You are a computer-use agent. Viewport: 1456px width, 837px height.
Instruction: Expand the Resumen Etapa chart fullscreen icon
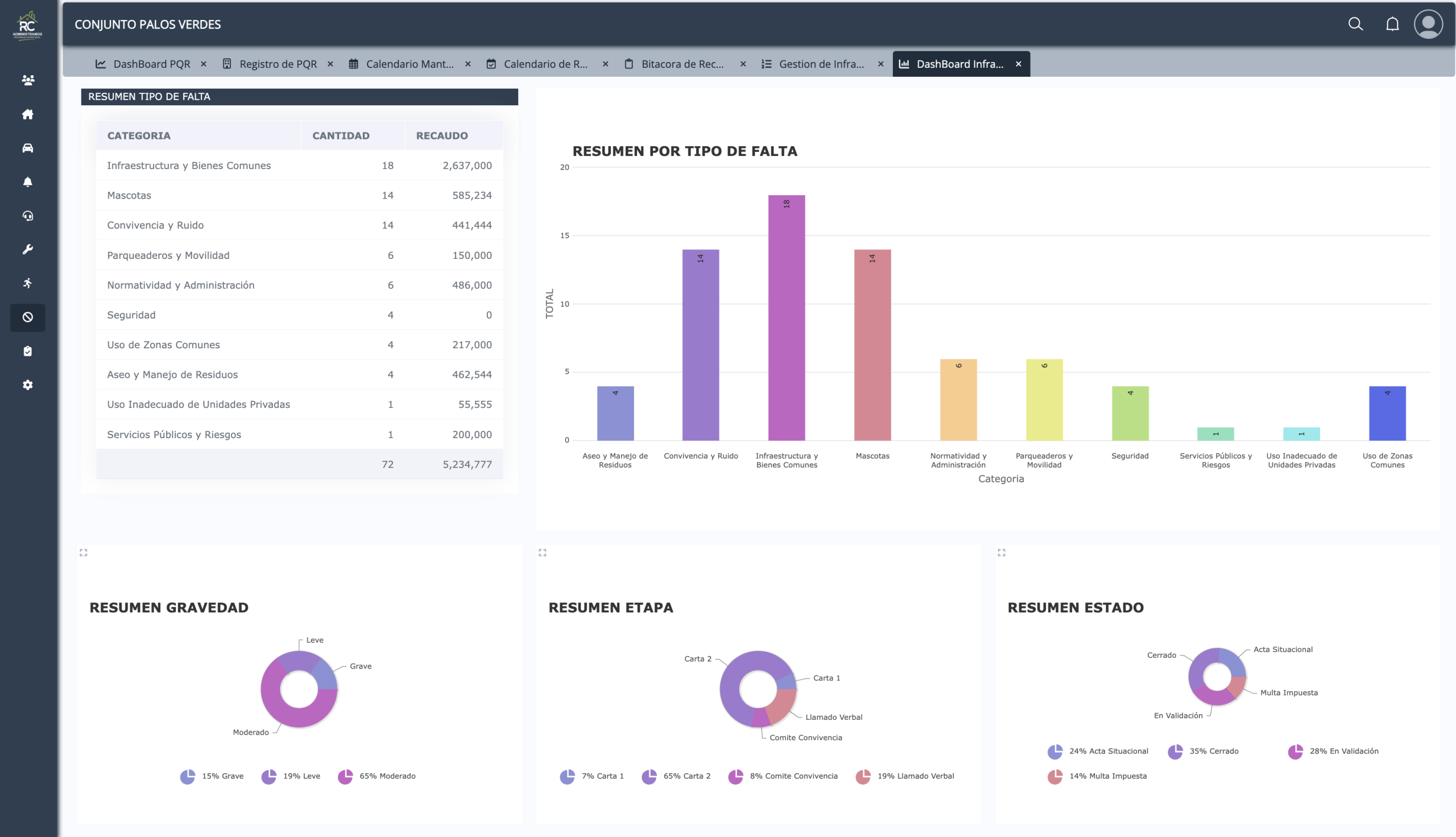point(543,552)
